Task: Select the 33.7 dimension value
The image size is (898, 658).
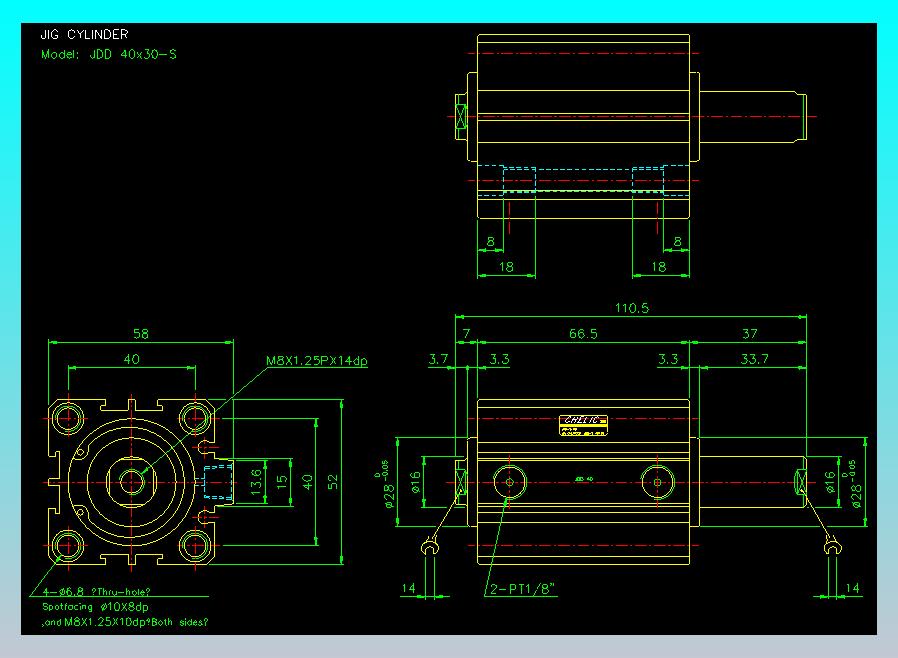Action: coord(754,359)
